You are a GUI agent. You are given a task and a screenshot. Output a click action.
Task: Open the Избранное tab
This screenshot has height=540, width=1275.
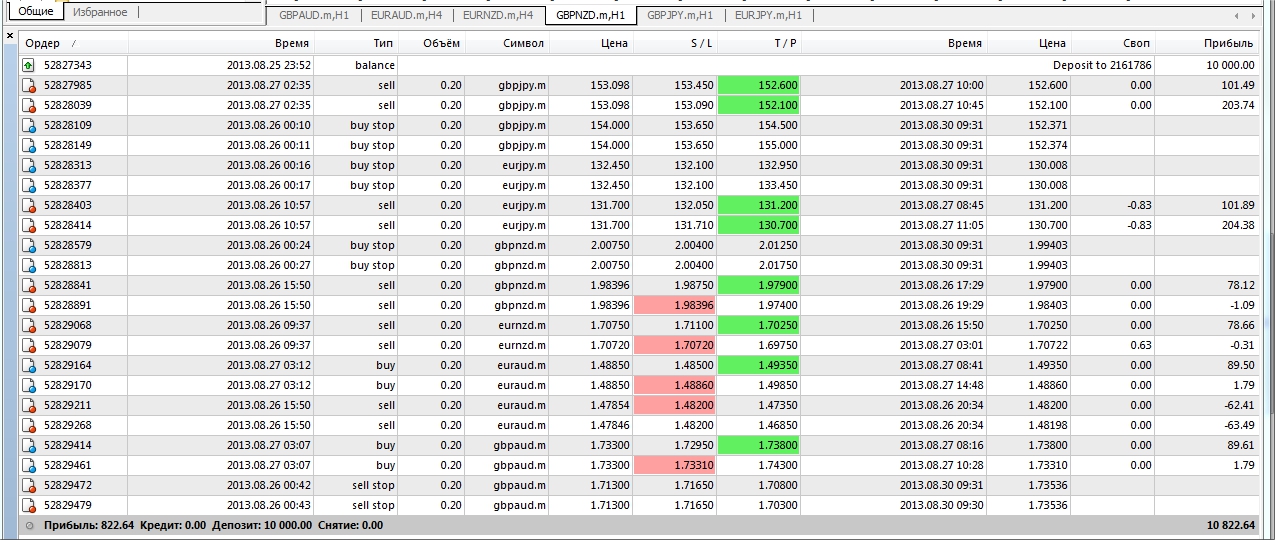click(x=100, y=12)
